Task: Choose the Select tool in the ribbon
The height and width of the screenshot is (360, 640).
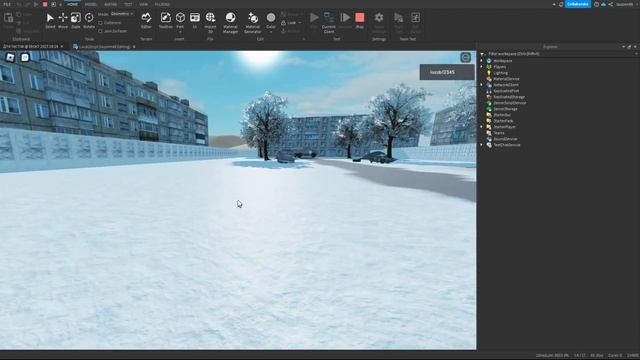Action: click(50, 20)
